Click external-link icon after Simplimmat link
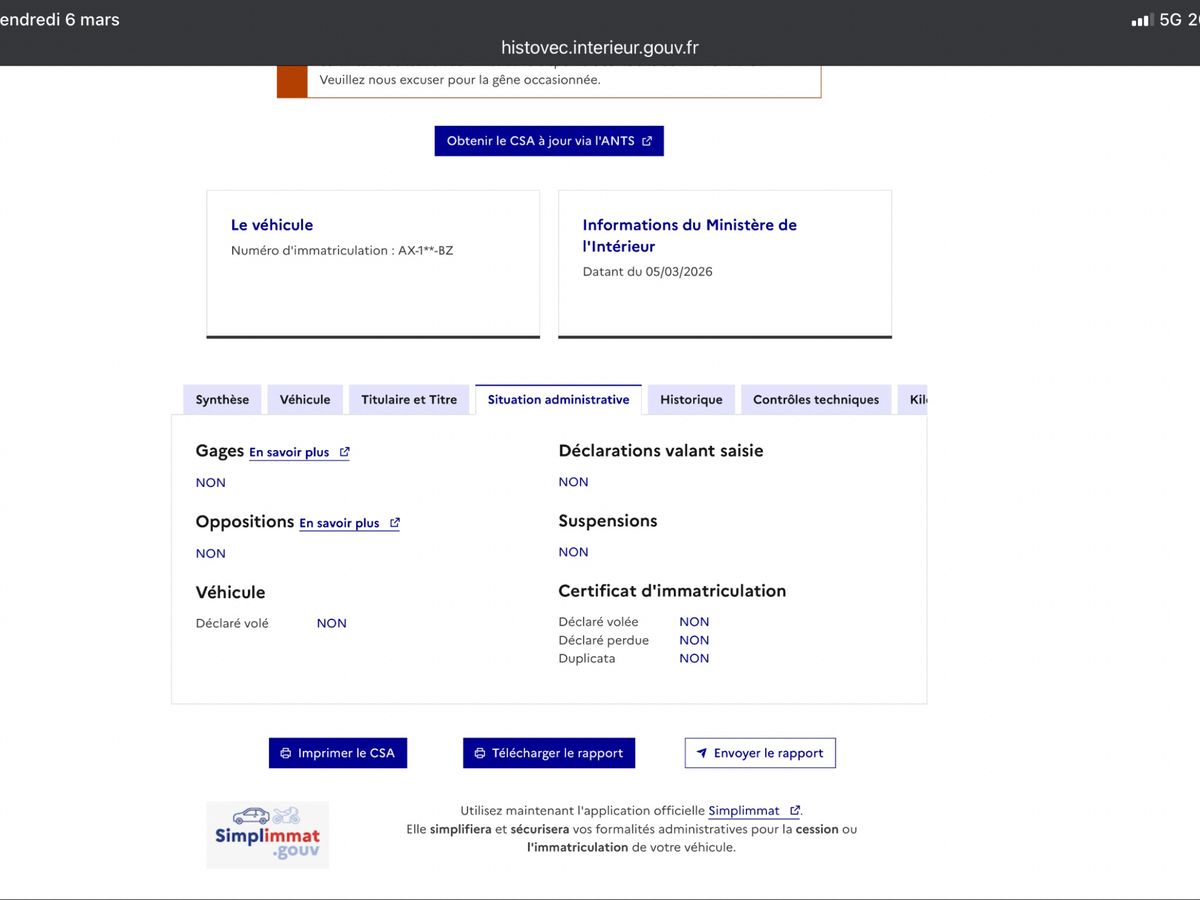Screen dimensions: 1200x900 pyautogui.click(x=794, y=811)
